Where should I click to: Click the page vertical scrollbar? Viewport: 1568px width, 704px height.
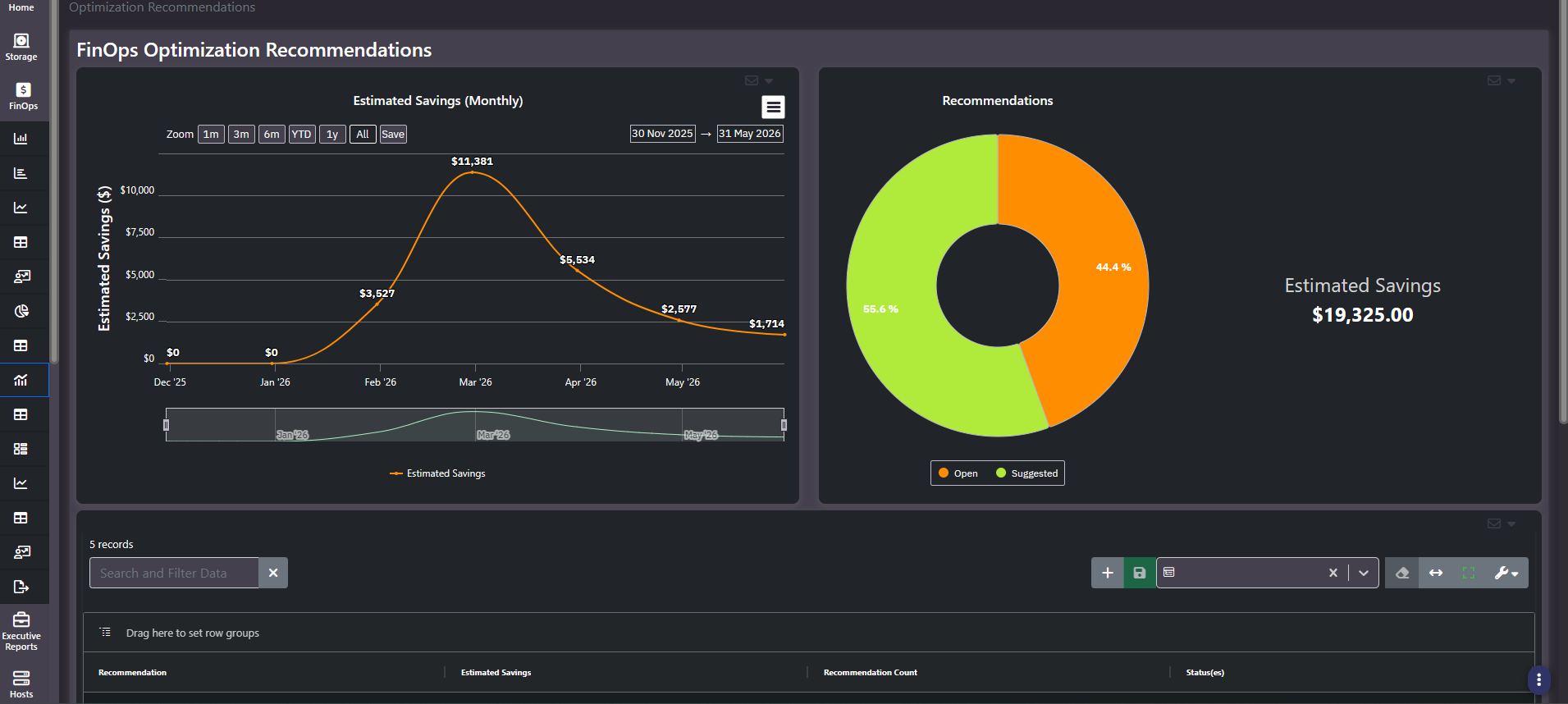(1563, 212)
